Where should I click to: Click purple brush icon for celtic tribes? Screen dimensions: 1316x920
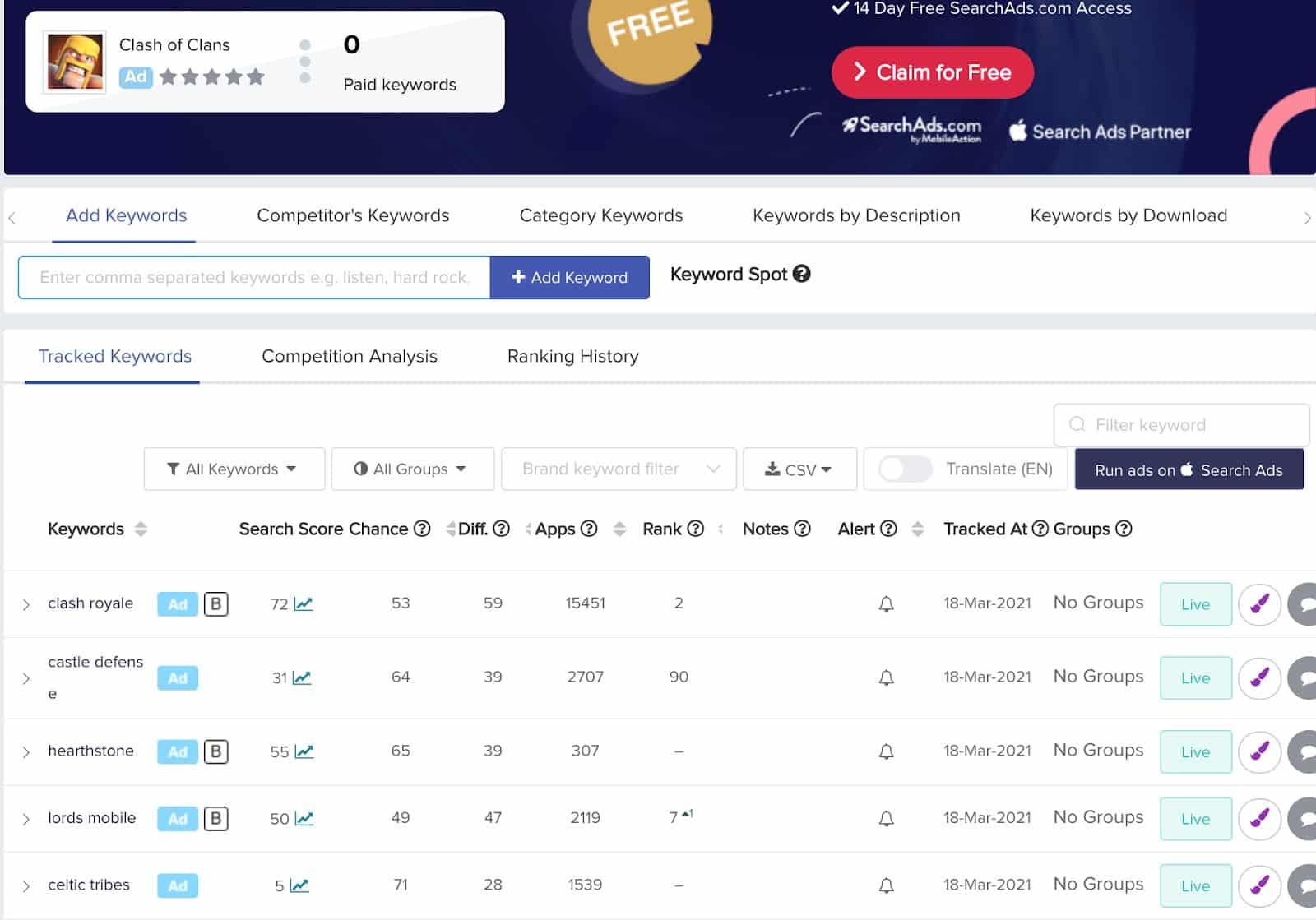coord(1259,885)
